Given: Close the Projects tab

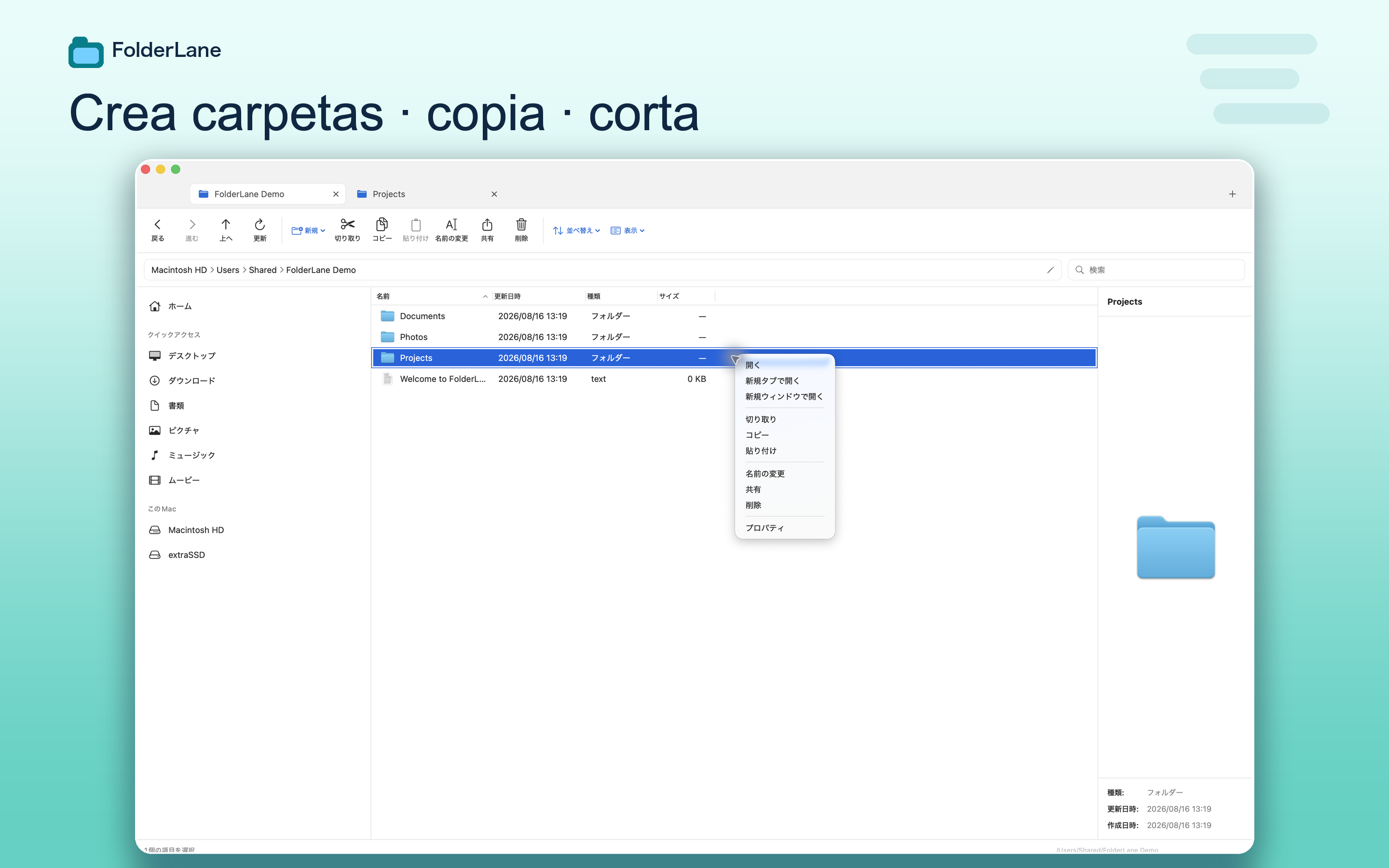Looking at the screenshot, I should 494,194.
